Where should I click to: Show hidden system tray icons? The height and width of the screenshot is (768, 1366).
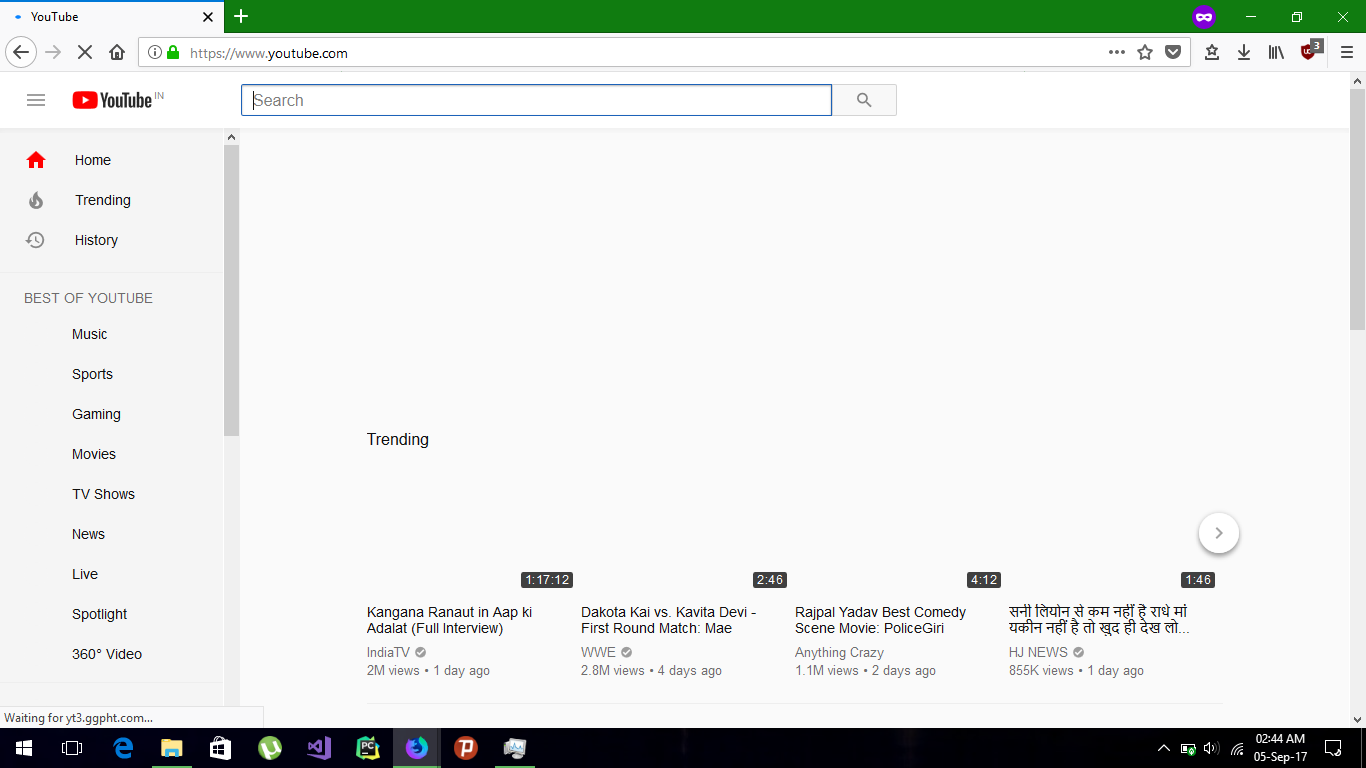pos(1163,748)
